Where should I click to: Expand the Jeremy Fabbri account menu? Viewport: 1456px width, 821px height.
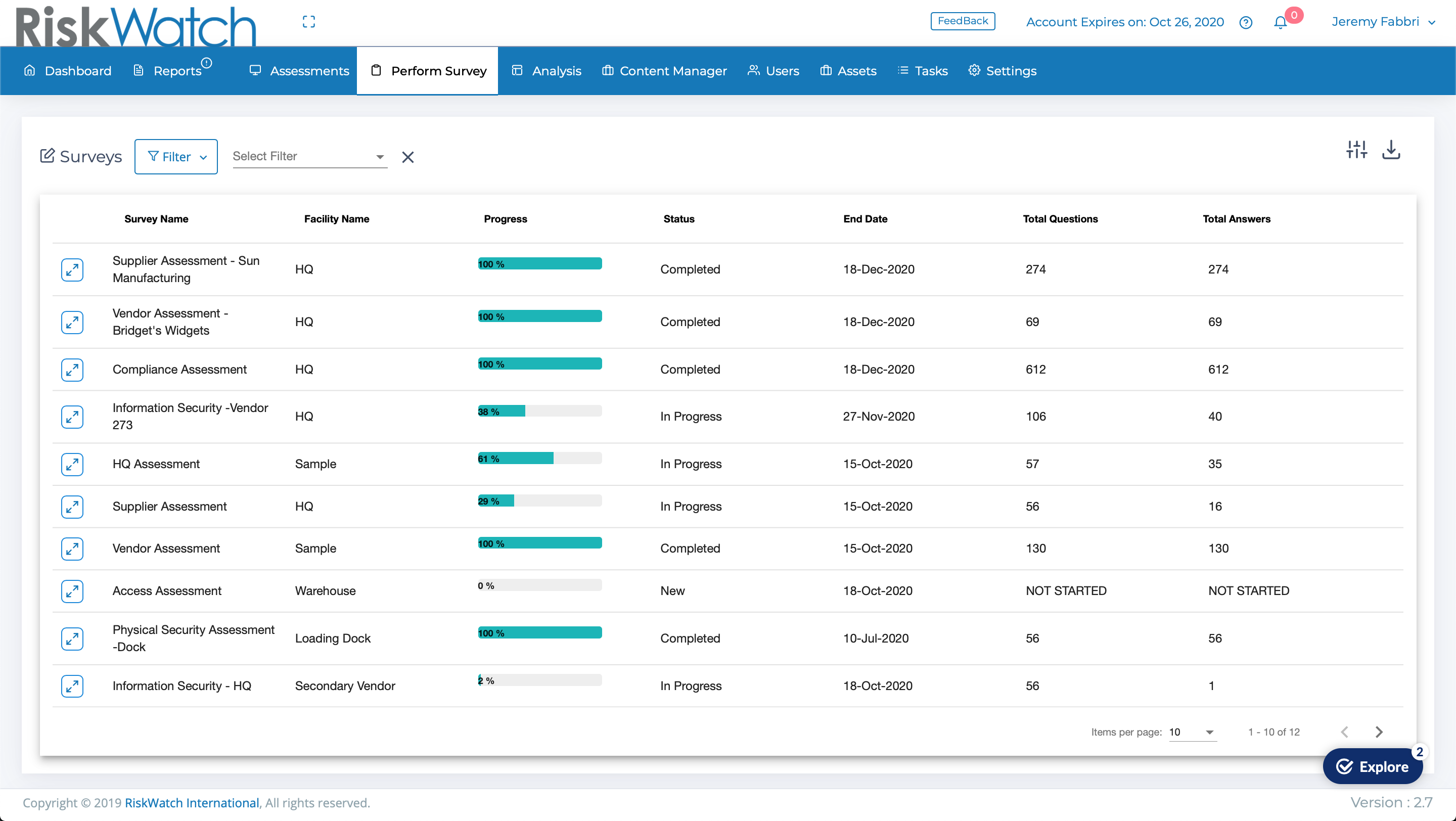click(x=1384, y=21)
